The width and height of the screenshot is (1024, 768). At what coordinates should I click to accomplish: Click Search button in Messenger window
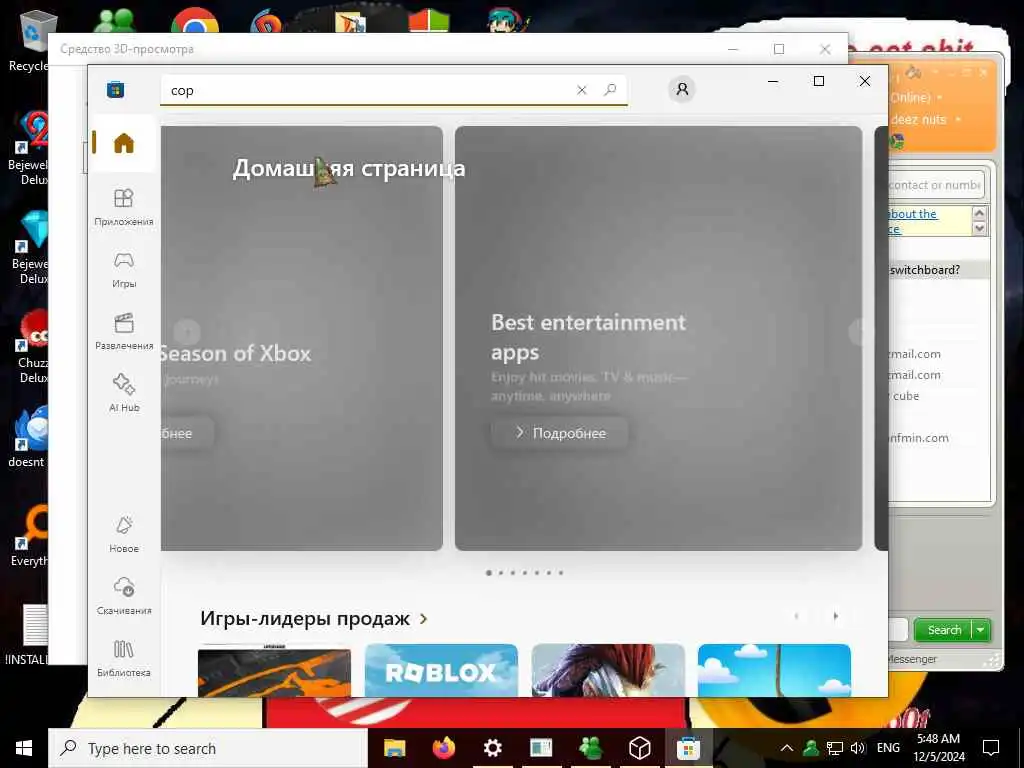click(x=944, y=630)
